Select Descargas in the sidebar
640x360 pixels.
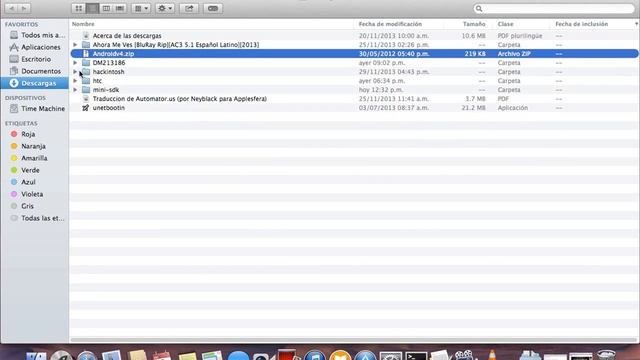[34, 83]
